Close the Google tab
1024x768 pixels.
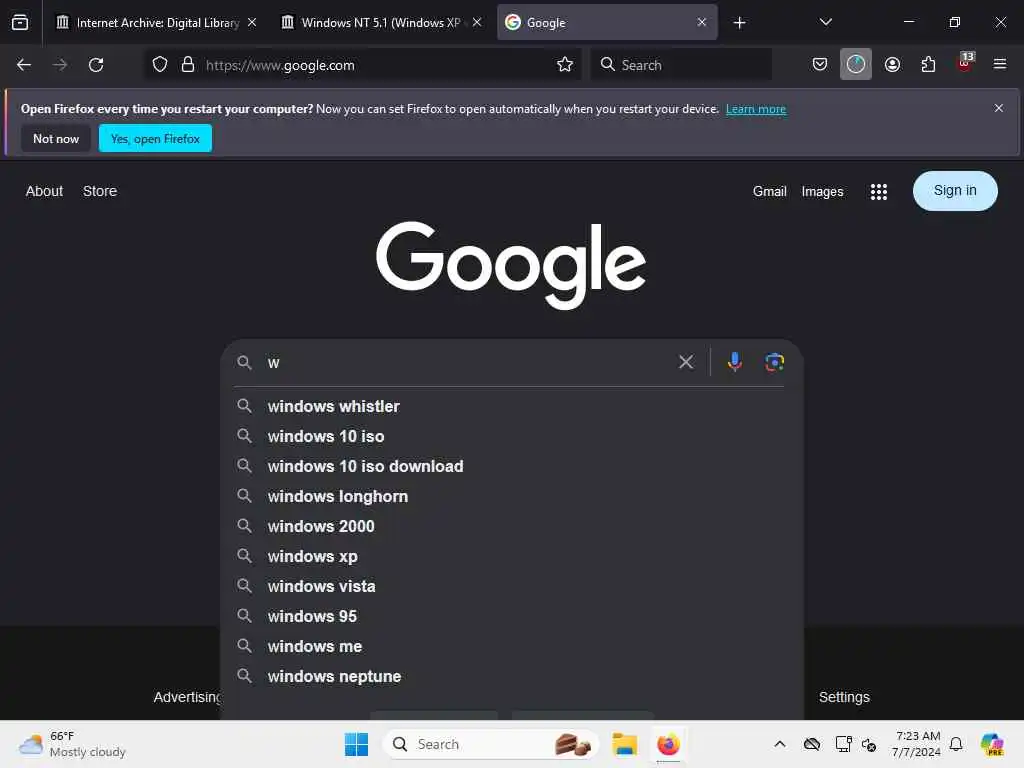tap(701, 22)
